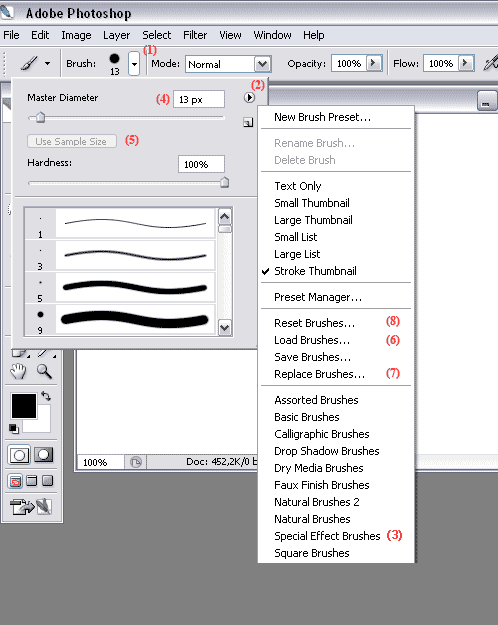
Task: Open the Help menu
Action: click(x=313, y=35)
